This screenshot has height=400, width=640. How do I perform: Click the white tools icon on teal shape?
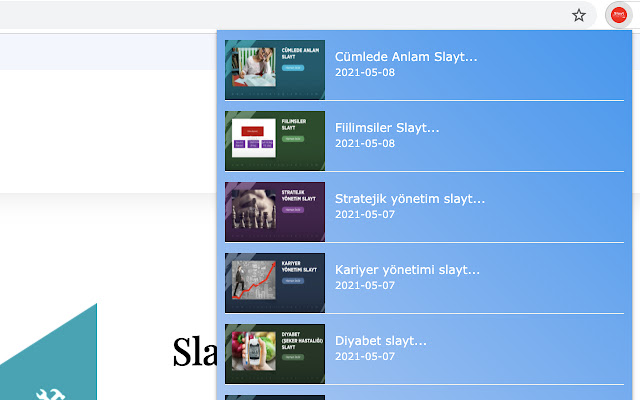50,394
